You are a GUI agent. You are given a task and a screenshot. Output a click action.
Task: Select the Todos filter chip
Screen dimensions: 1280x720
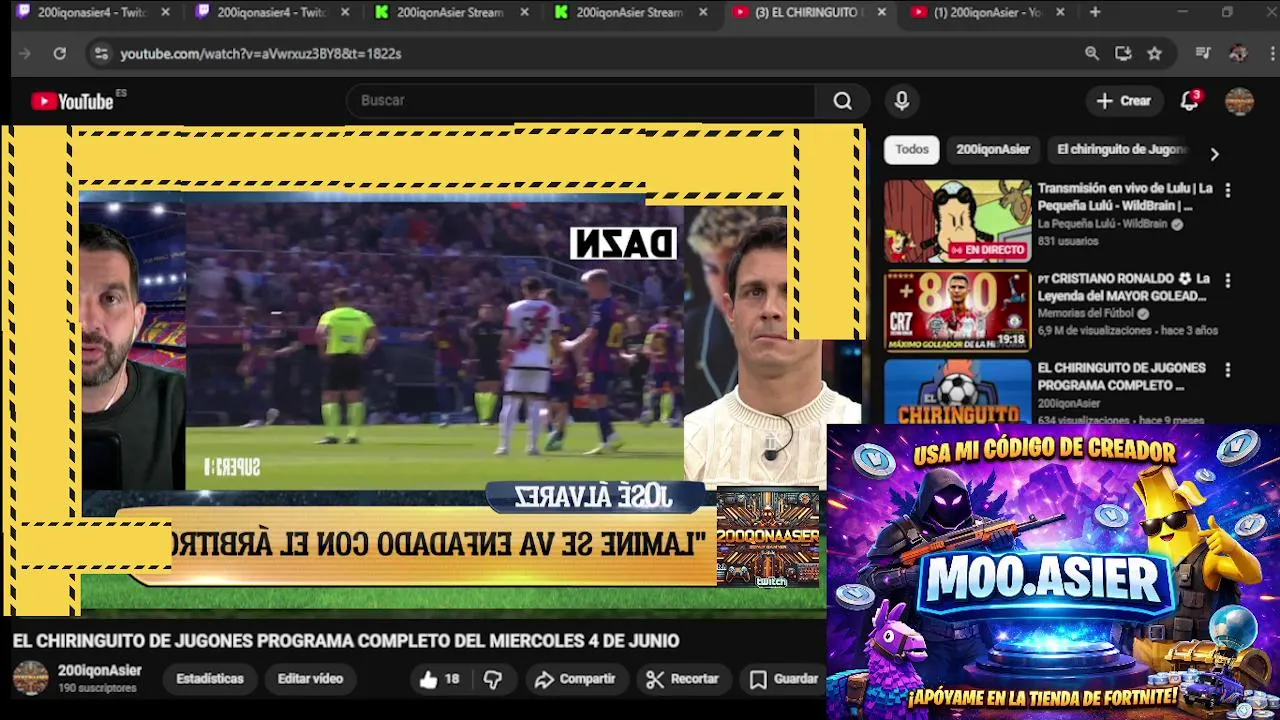point(912,149)
